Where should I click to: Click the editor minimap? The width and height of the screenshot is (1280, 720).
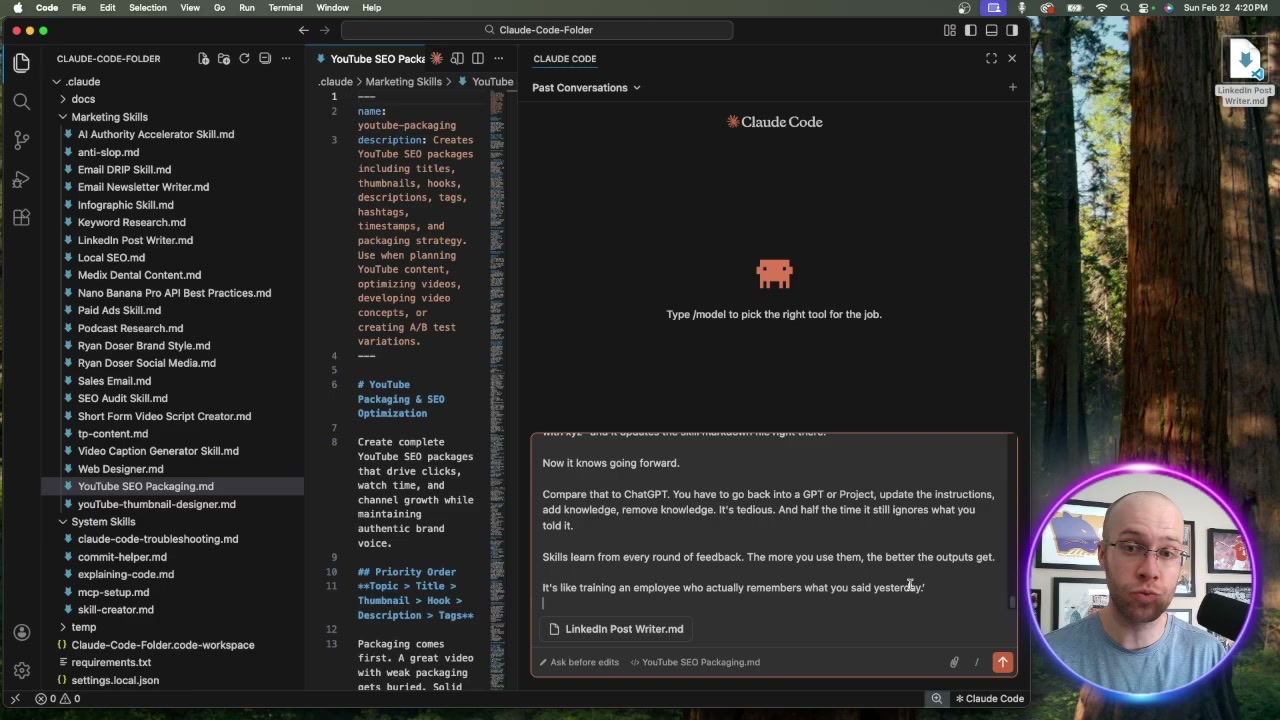click(x=497, y=390)
